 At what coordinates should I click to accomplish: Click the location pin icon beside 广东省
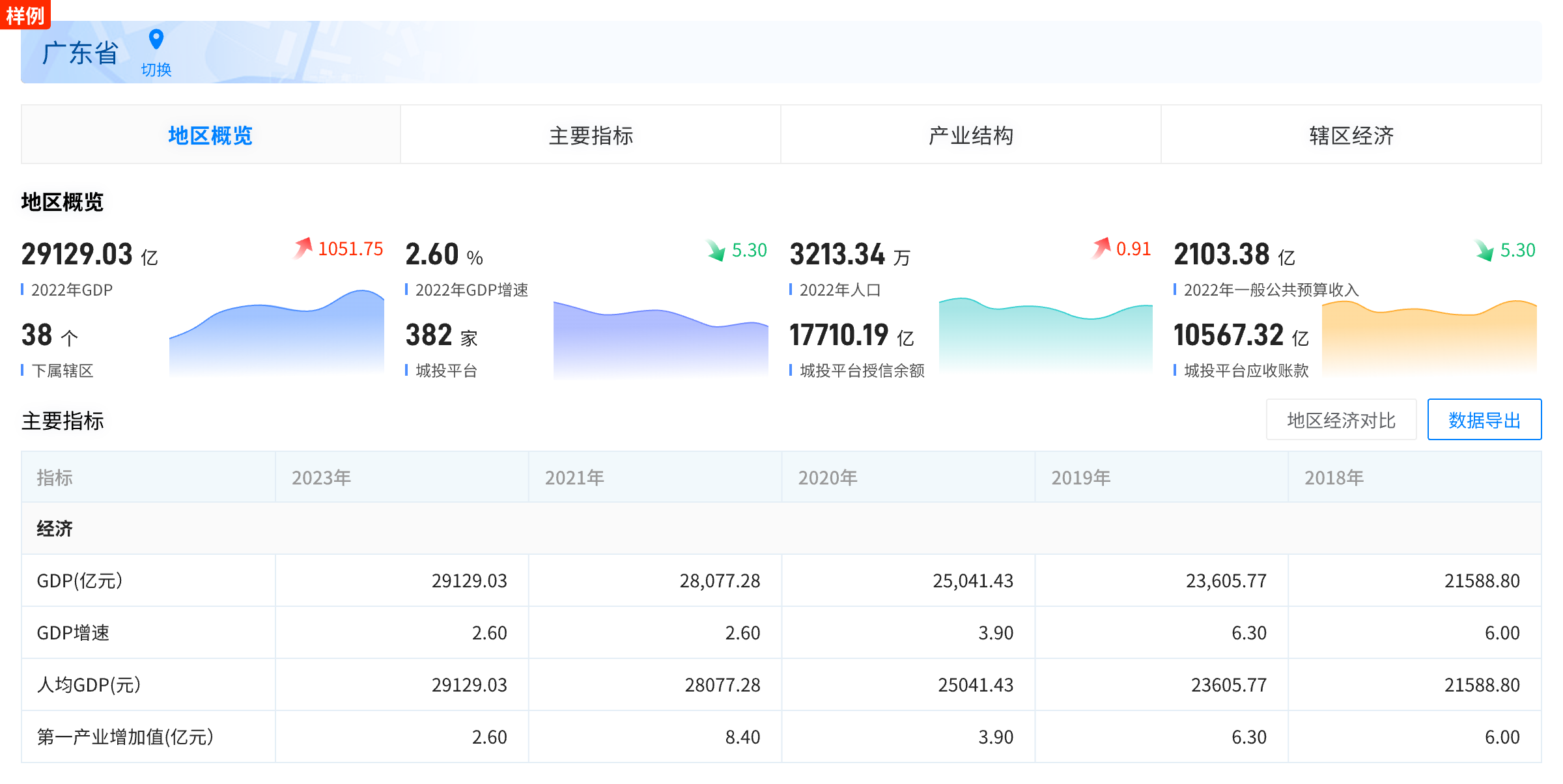[156, 40]
